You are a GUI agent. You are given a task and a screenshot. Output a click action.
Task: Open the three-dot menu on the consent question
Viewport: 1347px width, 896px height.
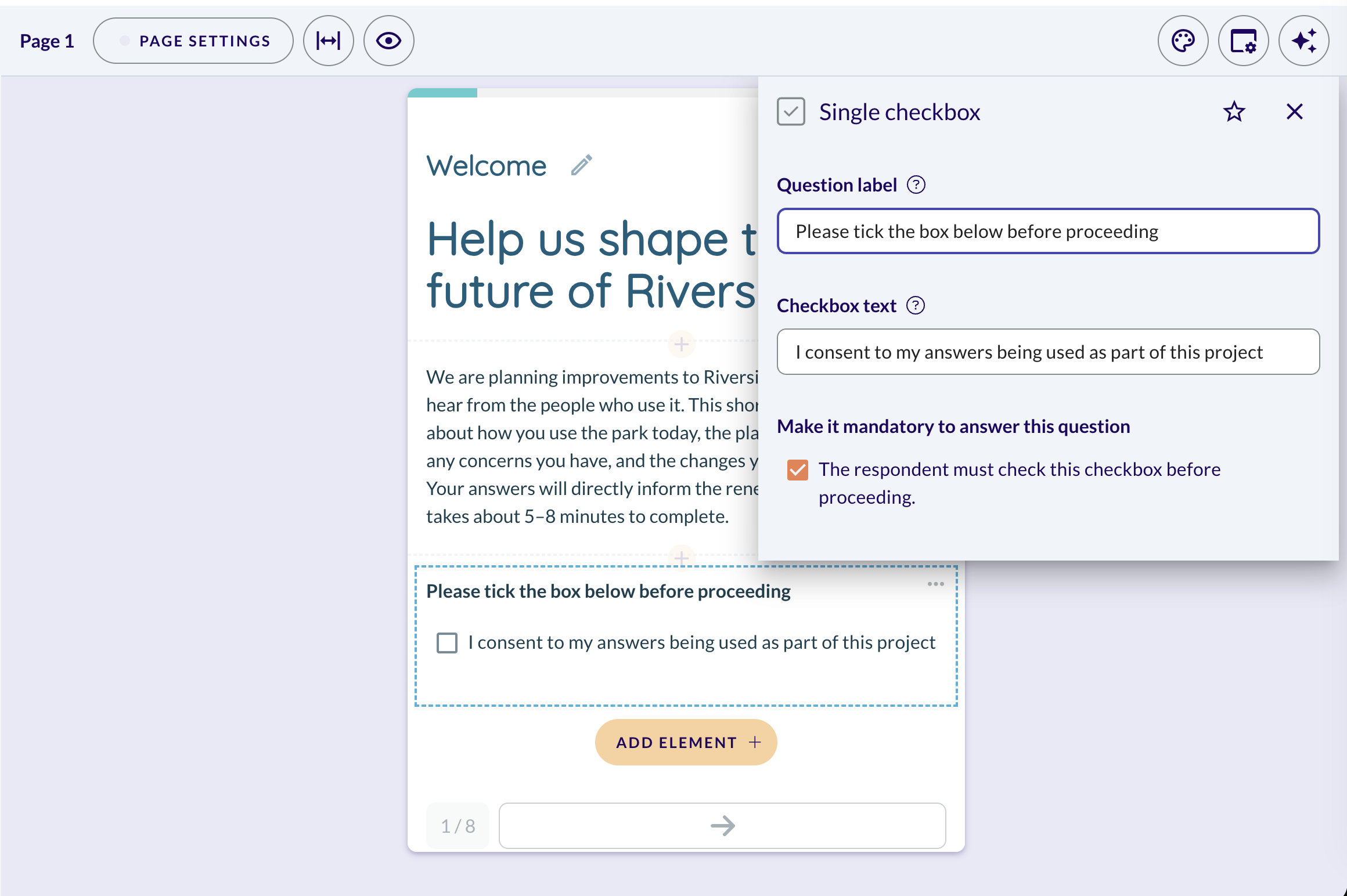pos(935,584)
